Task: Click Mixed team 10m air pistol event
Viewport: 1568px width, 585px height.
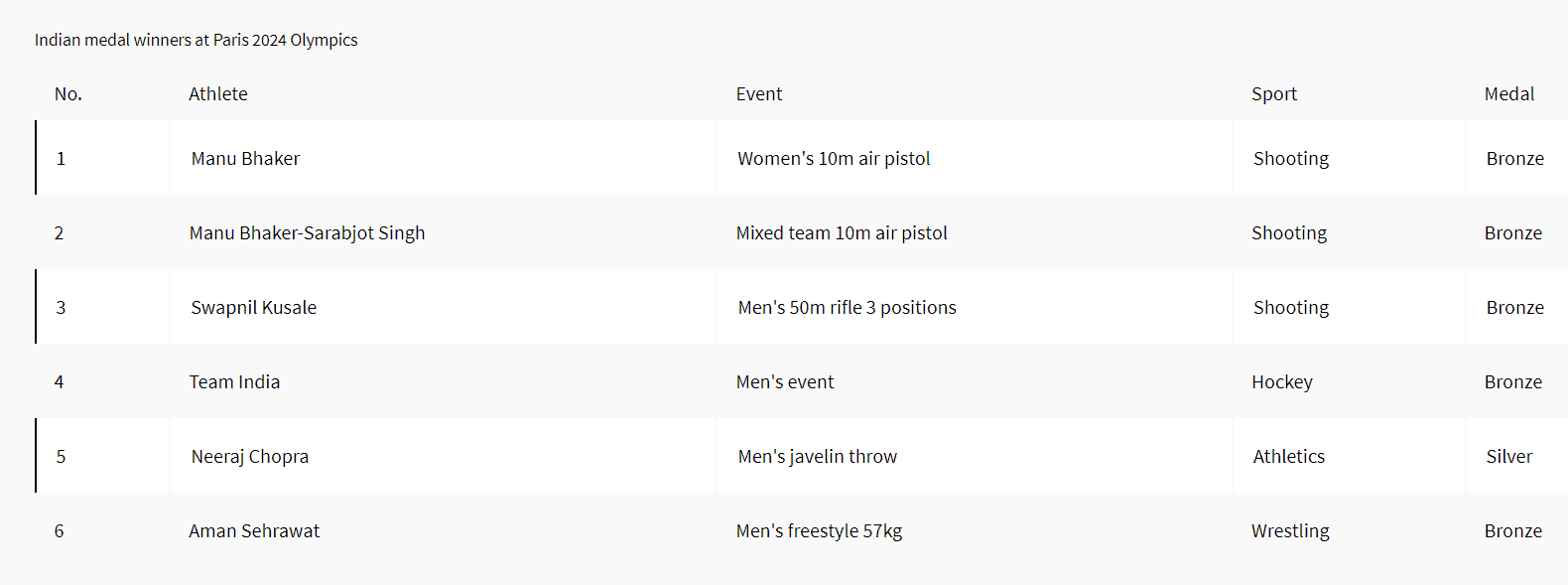Action: 842,233
